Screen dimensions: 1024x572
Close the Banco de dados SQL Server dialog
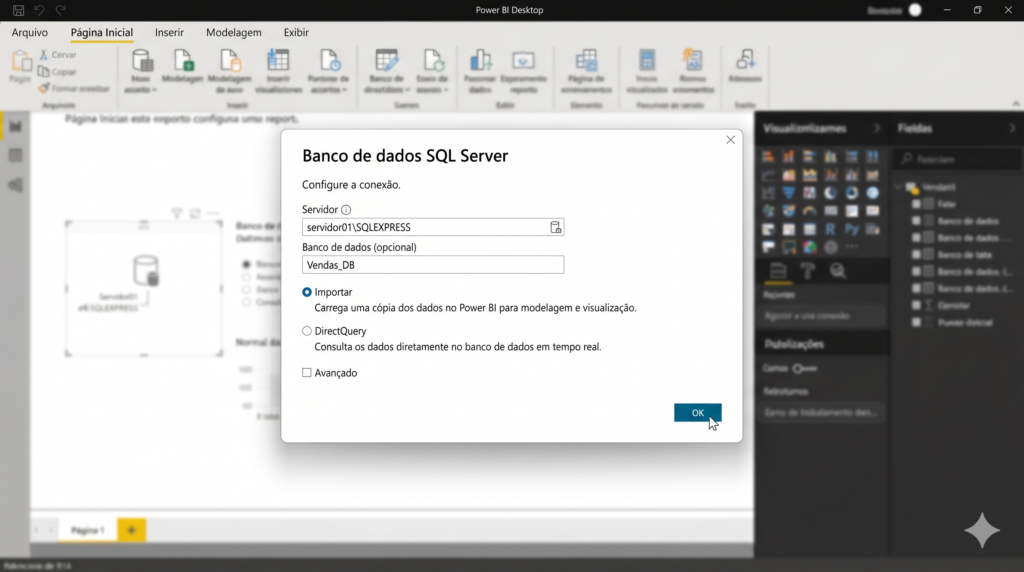[x=730, y=140]
